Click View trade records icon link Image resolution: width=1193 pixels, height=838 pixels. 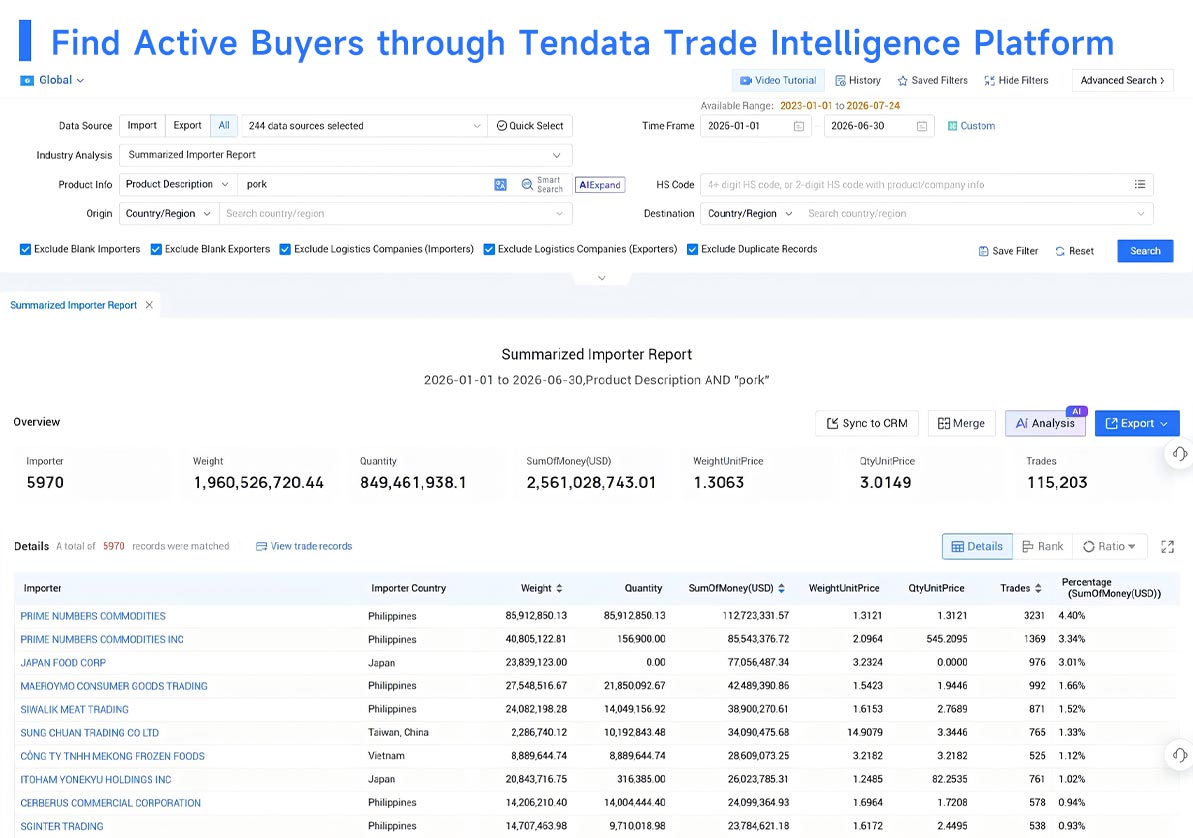261,546
